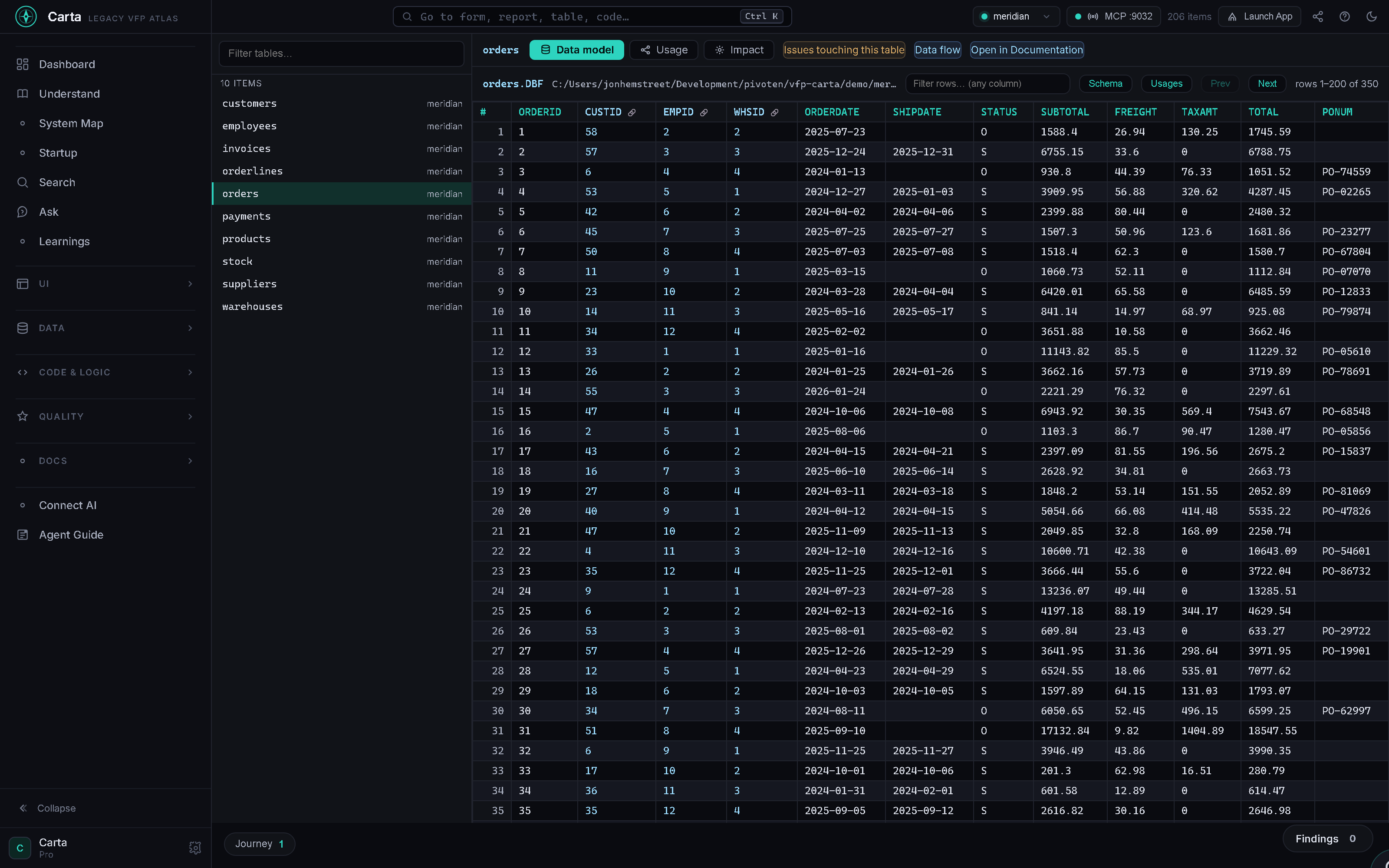This screenshot has height=868, width=1389.
Task: Select the customers table
Action: click(x=342, y=103)
